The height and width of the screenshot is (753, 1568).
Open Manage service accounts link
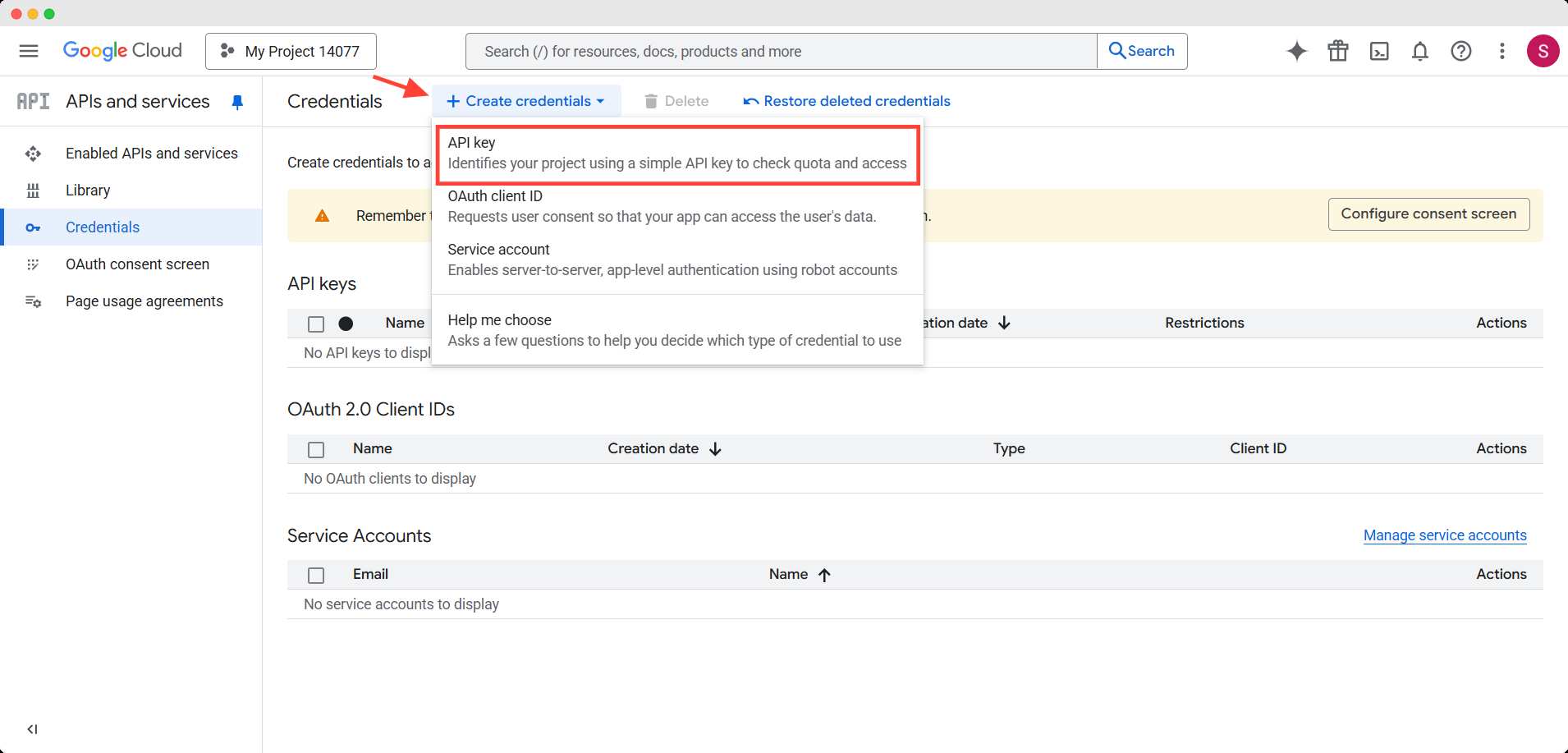(x=1443, y=535)
